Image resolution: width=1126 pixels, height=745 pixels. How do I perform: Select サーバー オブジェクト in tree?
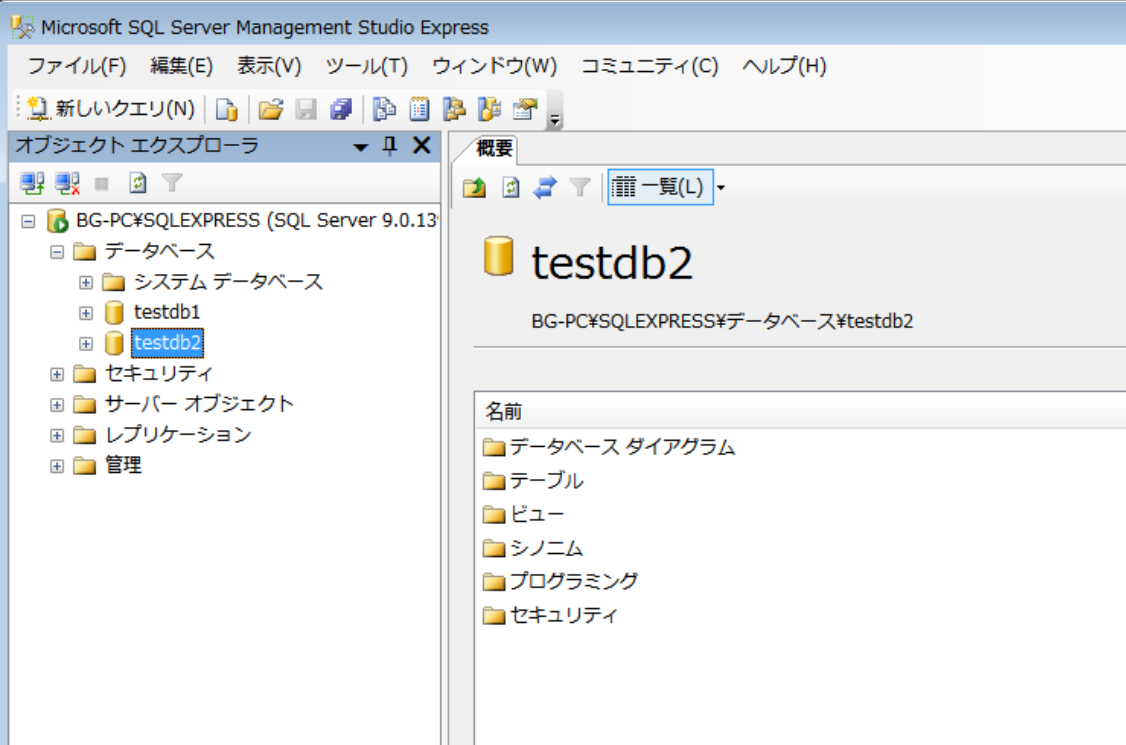pyautogui.click(x=199, y=404)
